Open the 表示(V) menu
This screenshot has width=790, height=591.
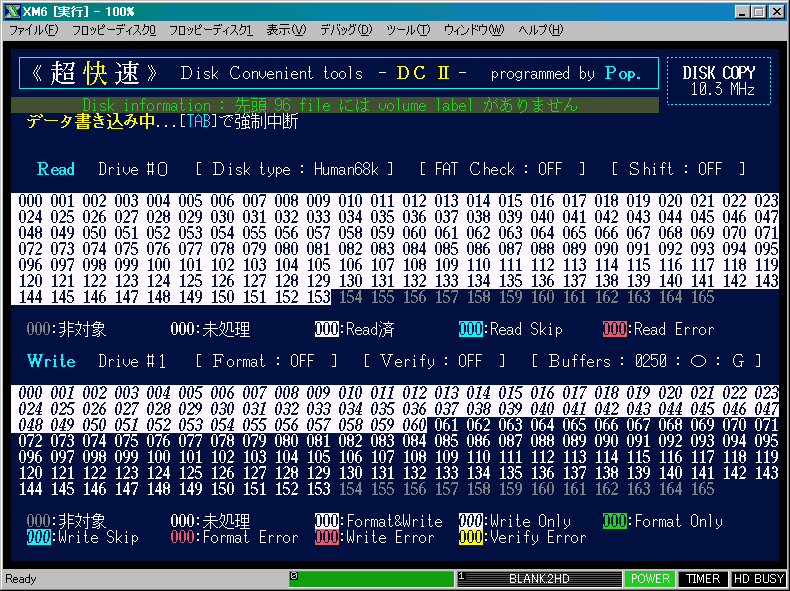click(x=286, y=30)
